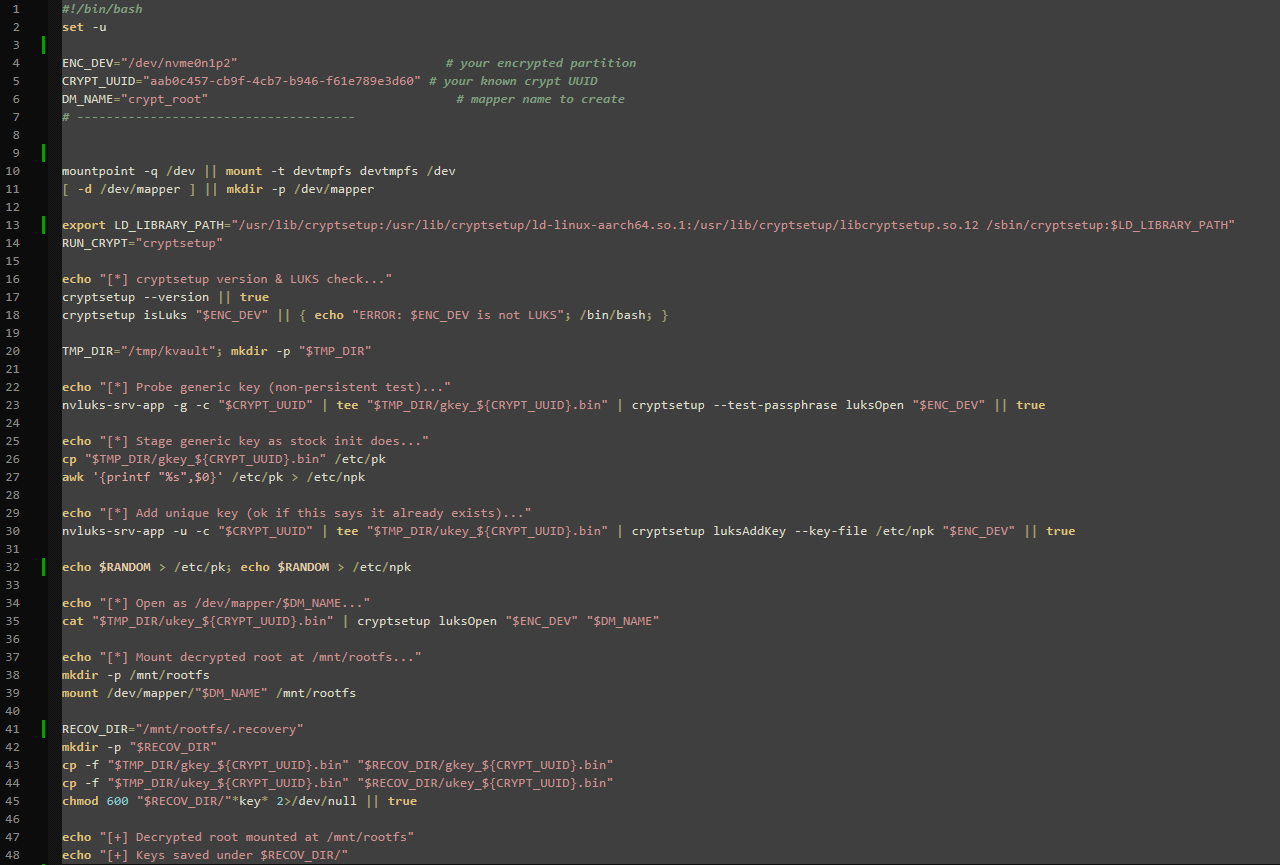The image size is (1280, 865).
Task: Click the "# mapper name to create" comment
Action: (540, 99)
